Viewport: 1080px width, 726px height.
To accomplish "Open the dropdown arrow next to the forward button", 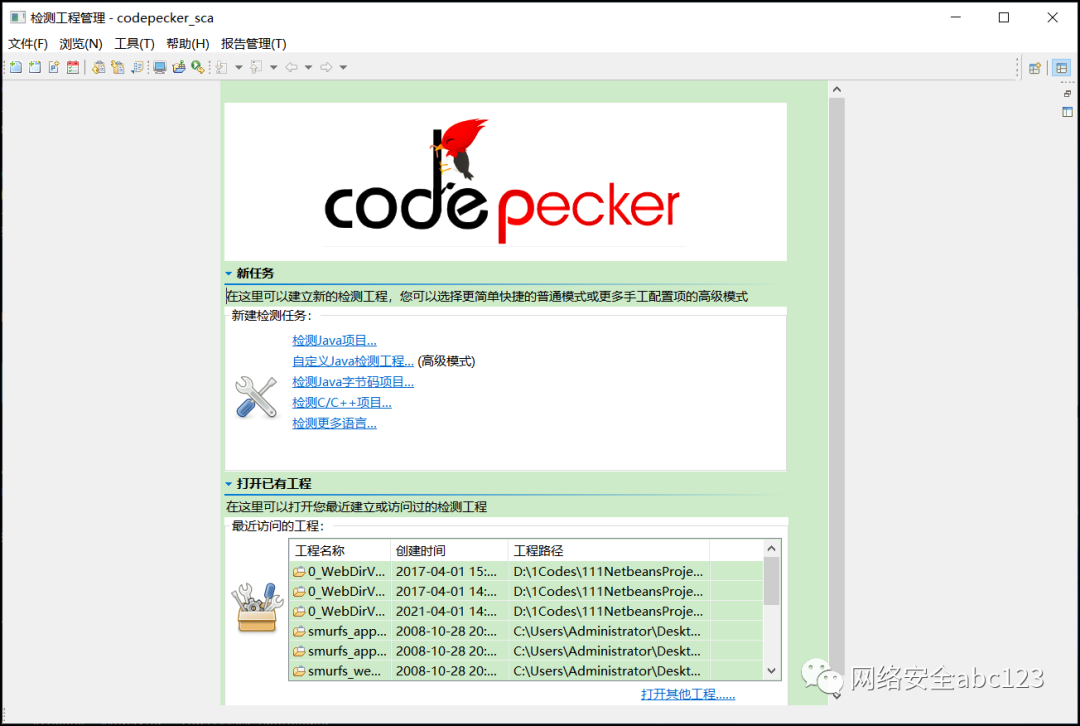I will tap(343, 66).
